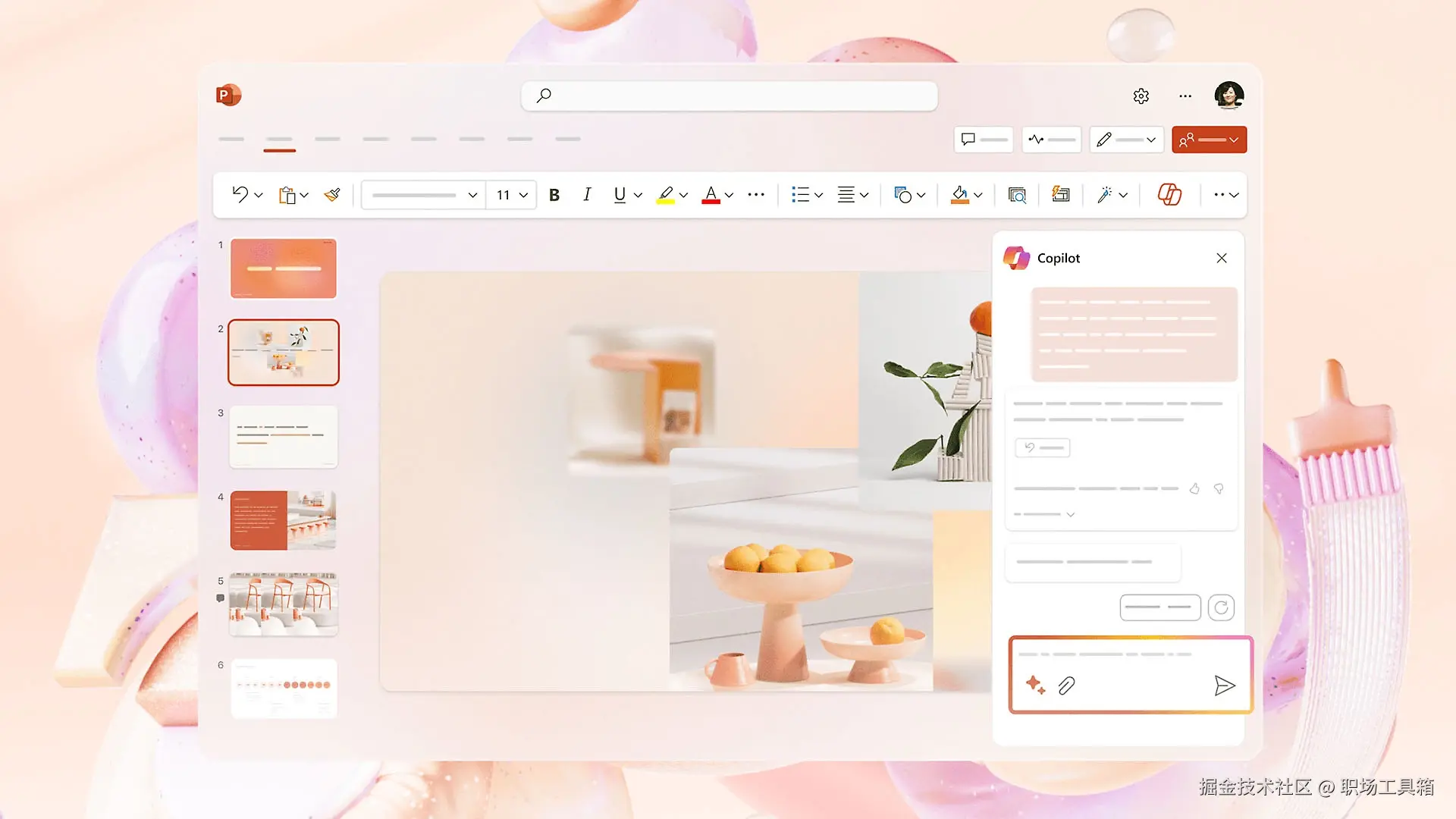Open the first ribbon tab

point(231,140)
